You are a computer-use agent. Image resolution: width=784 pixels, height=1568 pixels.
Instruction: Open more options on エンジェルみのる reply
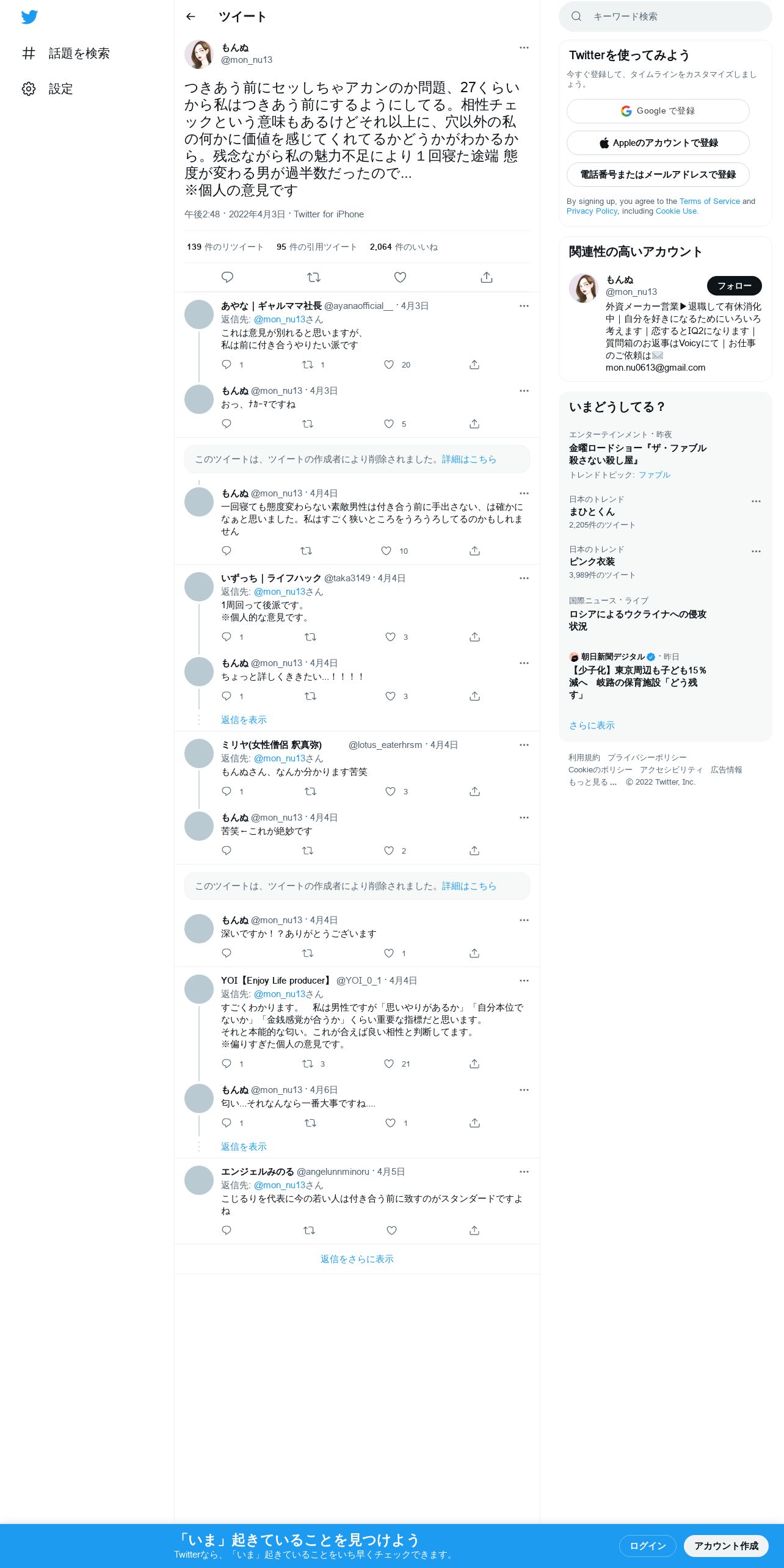(x=524, y=1172)
